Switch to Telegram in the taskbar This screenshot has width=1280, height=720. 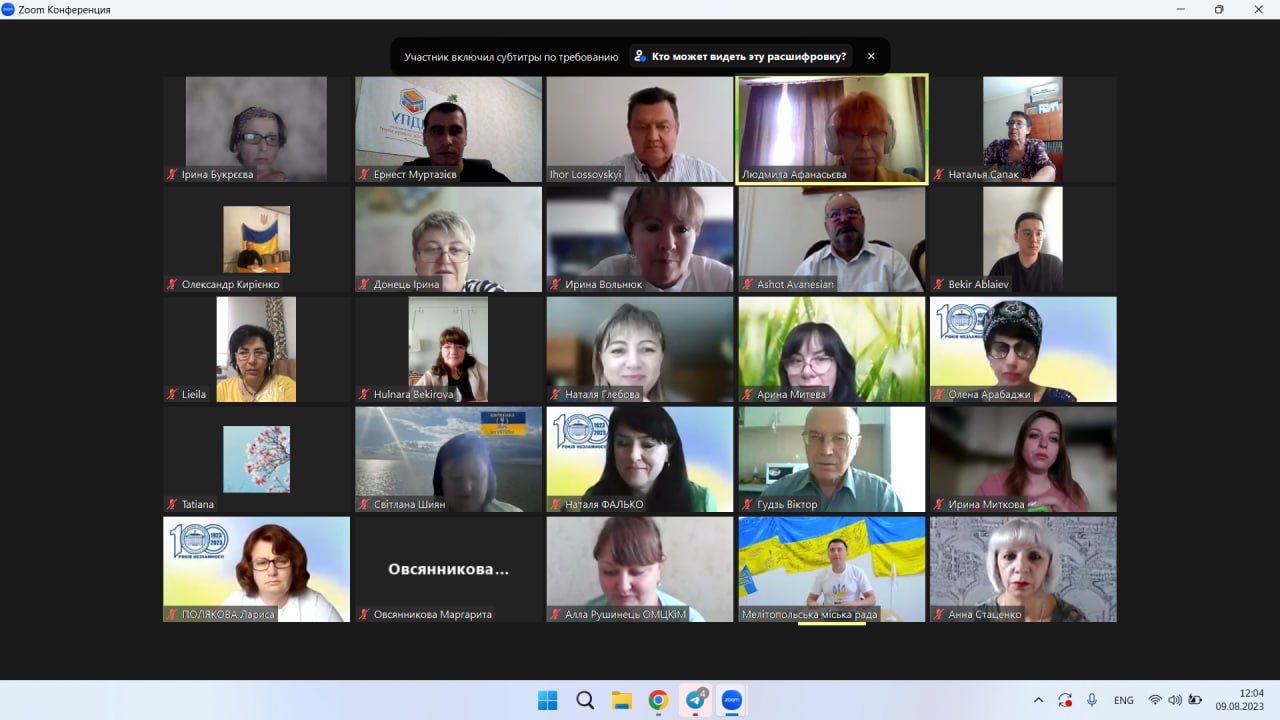tap(695, 700)
